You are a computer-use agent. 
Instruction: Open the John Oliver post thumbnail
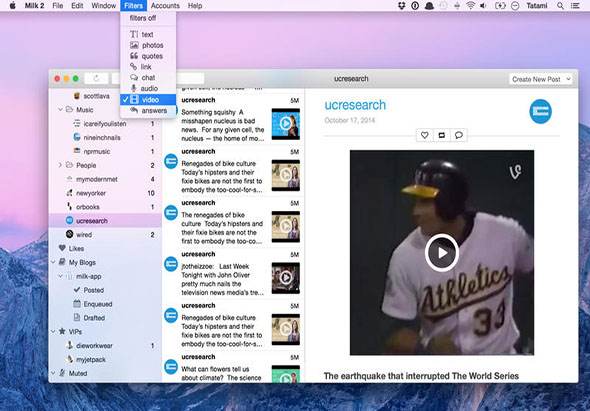(286, 278)
